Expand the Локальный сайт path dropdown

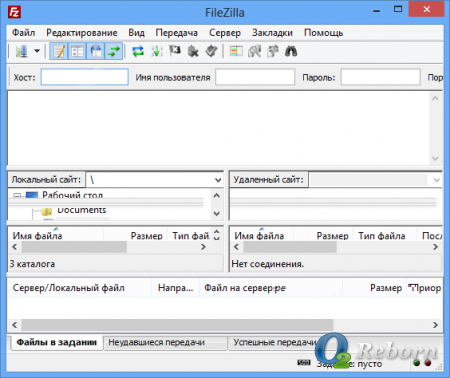click(x=218, y=180)
